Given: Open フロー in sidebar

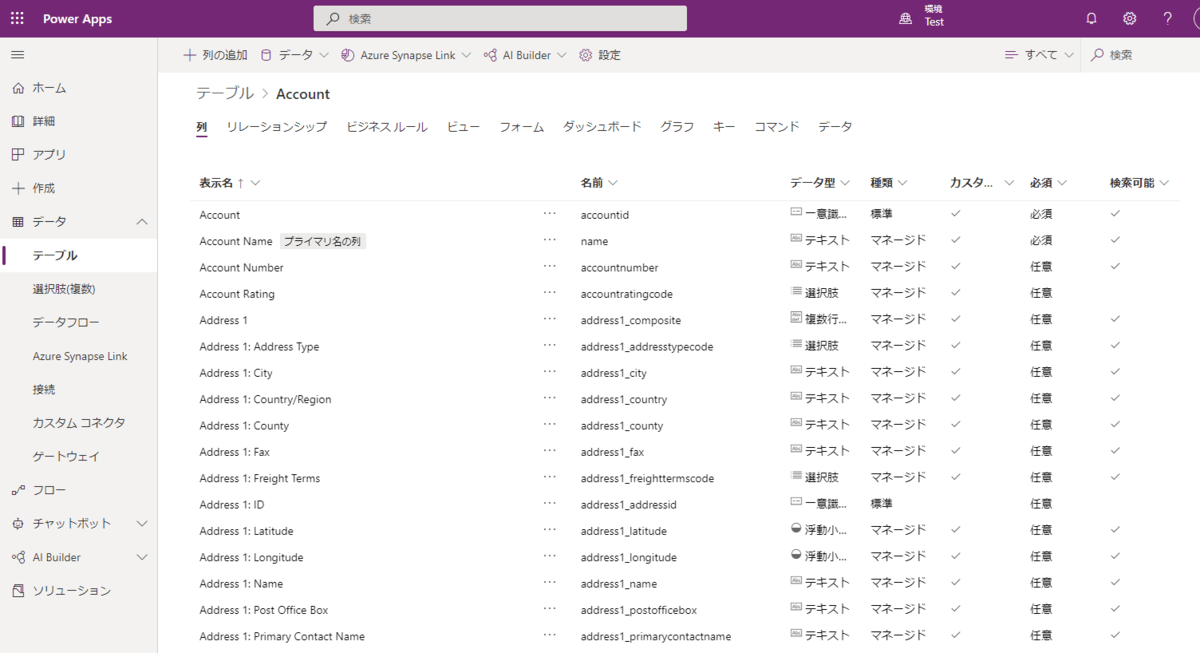Looking at the screenshot, I should tap(49, 490).
